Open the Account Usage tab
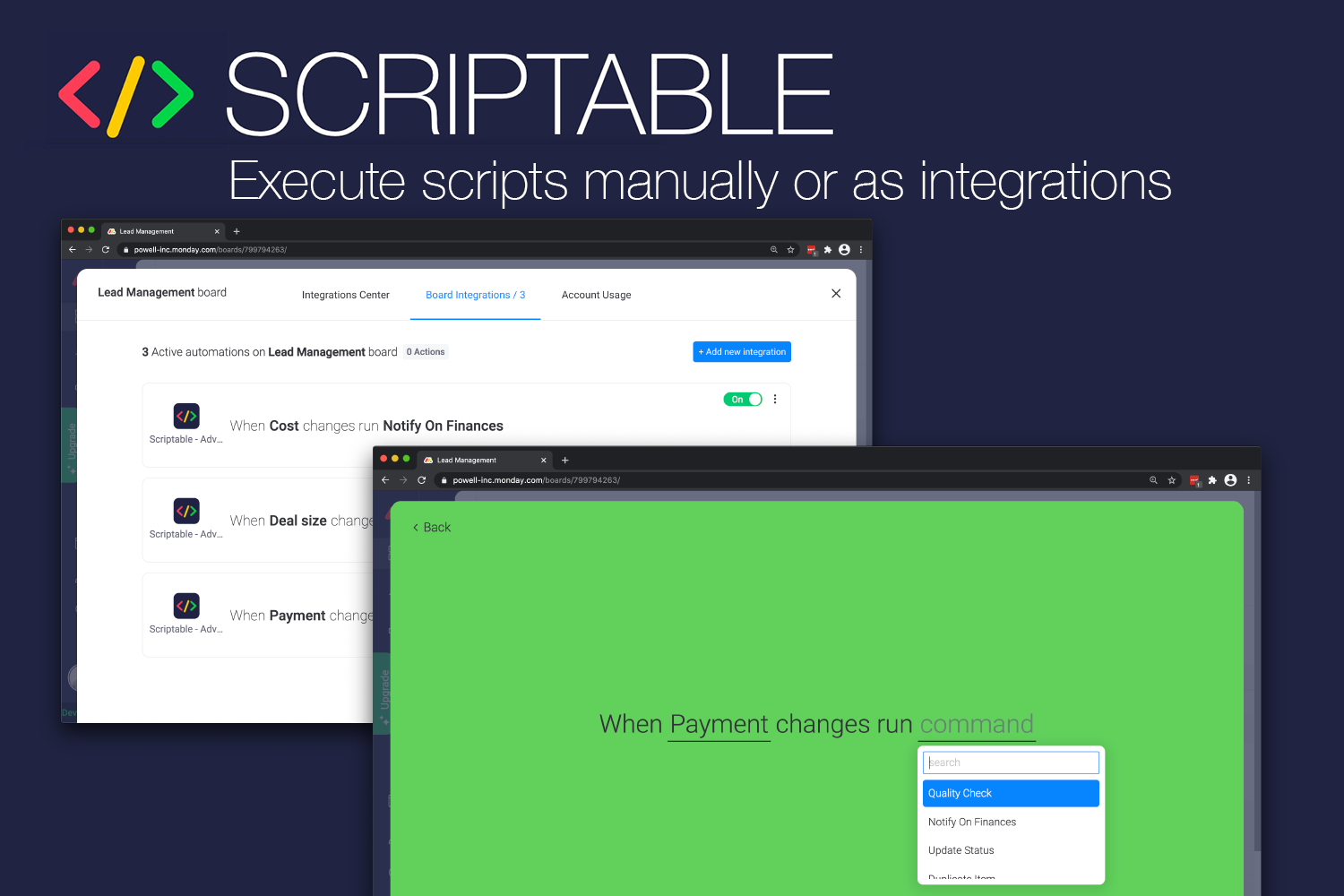Viewport: 1344px width, 896px height. 597,295
